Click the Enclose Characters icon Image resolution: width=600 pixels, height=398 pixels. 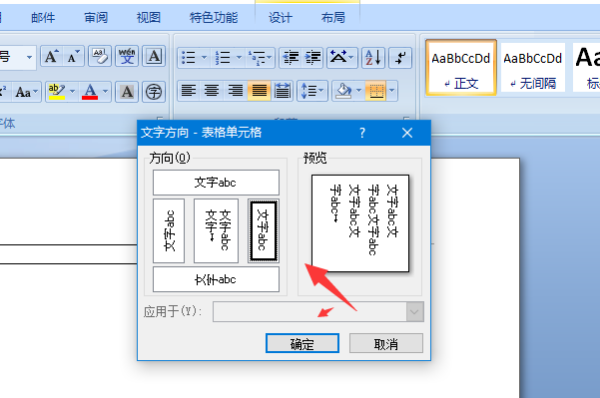[154, 92]
